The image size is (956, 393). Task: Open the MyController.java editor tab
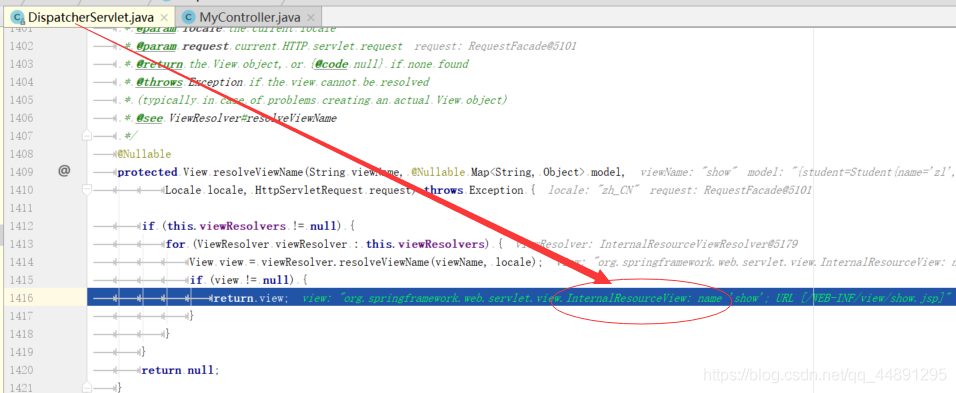[248, 17]
